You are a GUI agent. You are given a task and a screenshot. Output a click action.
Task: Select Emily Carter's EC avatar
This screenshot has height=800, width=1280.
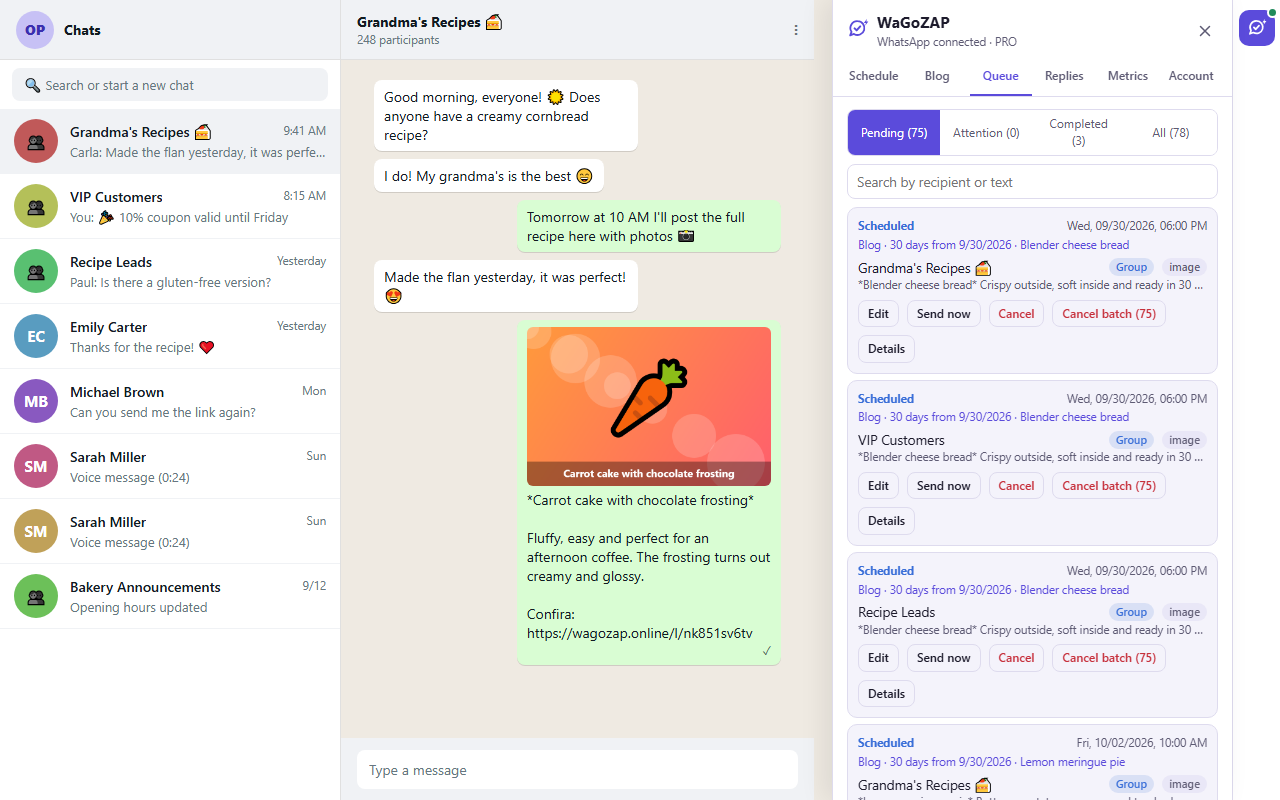tap(36, 336)
